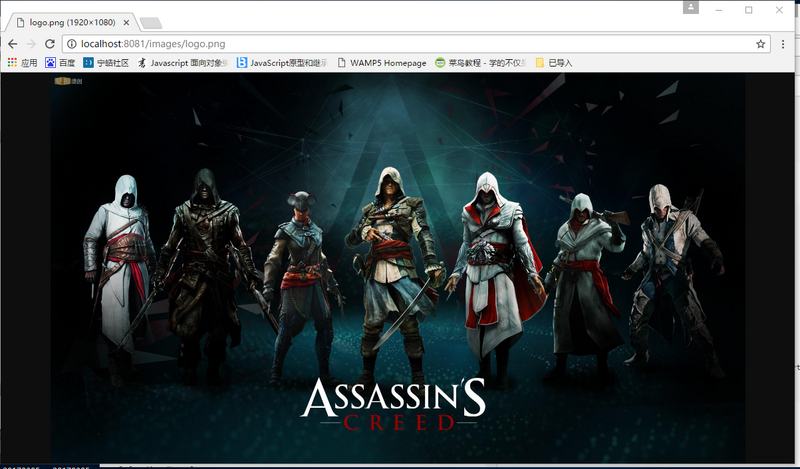Viewport: 800px width, 469px height.
Task: Open the JavaScript原型和继承 bookmark
Action: [x=282, y=63]
